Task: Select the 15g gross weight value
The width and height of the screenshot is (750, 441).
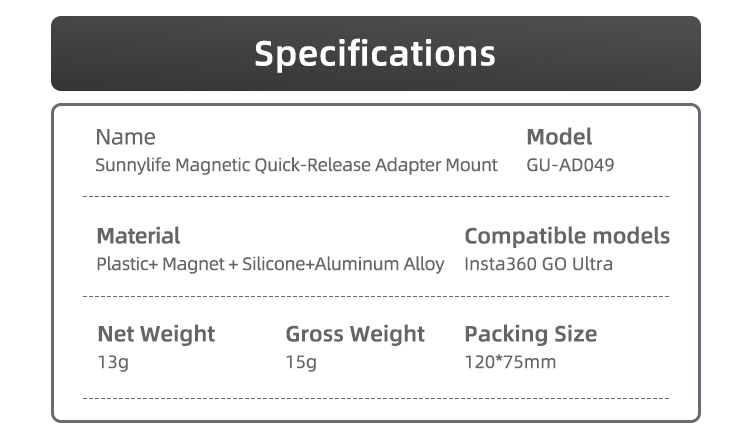Action: pos(301,362)
